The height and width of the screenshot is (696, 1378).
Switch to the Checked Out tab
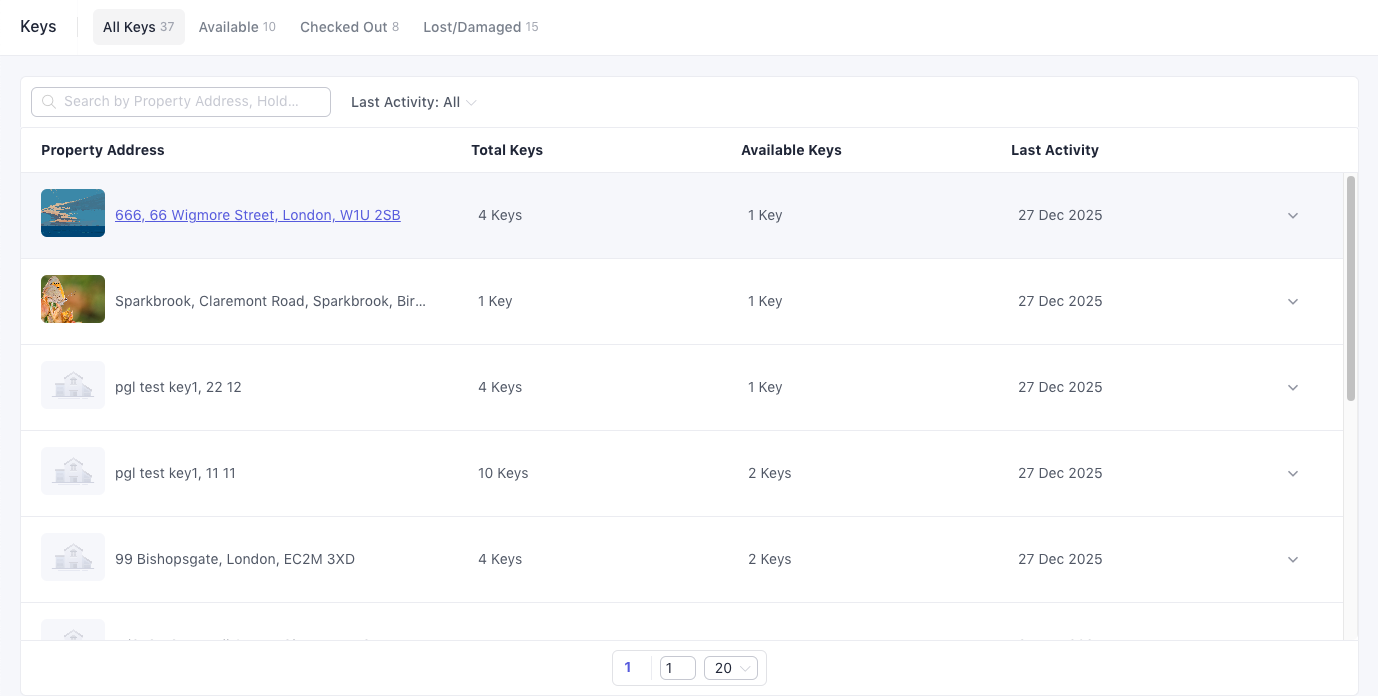point(349,27)
